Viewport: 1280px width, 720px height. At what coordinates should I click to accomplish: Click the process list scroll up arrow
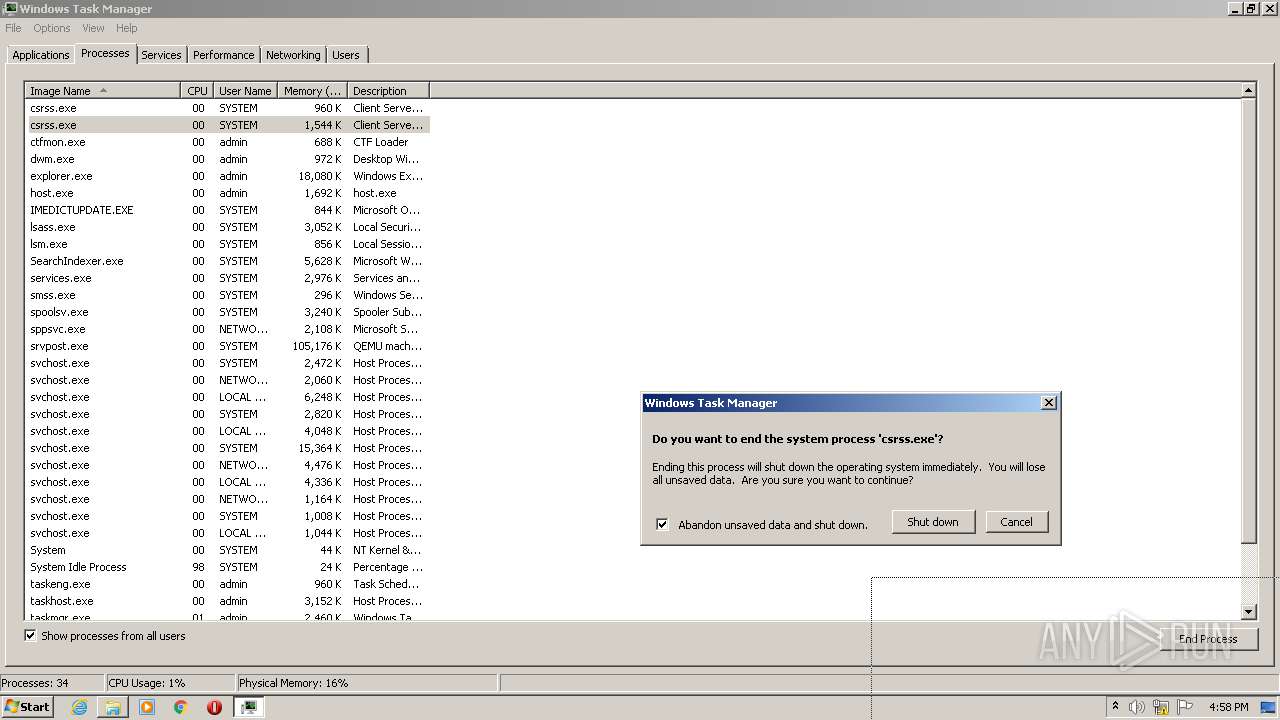tap(1248, 91)
